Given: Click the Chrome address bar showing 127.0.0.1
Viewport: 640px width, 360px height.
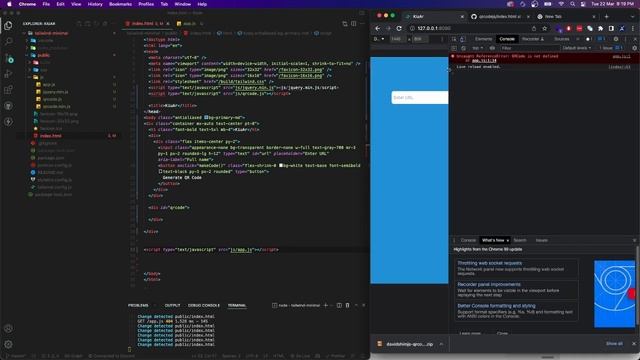Looking at the screenshot, I should click(x=469, y=29).
